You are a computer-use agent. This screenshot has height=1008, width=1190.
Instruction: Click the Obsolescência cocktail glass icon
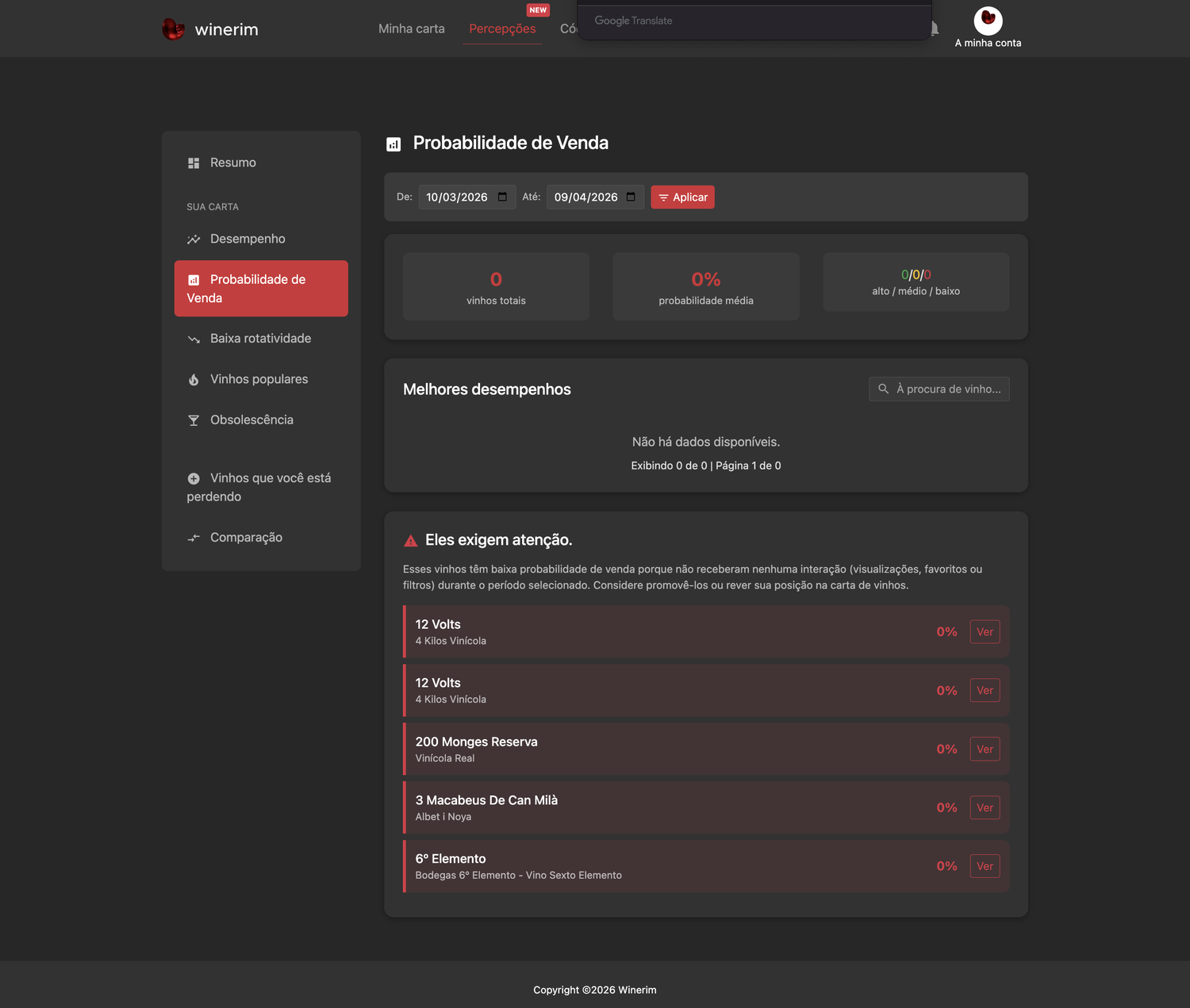coord(194,420)
